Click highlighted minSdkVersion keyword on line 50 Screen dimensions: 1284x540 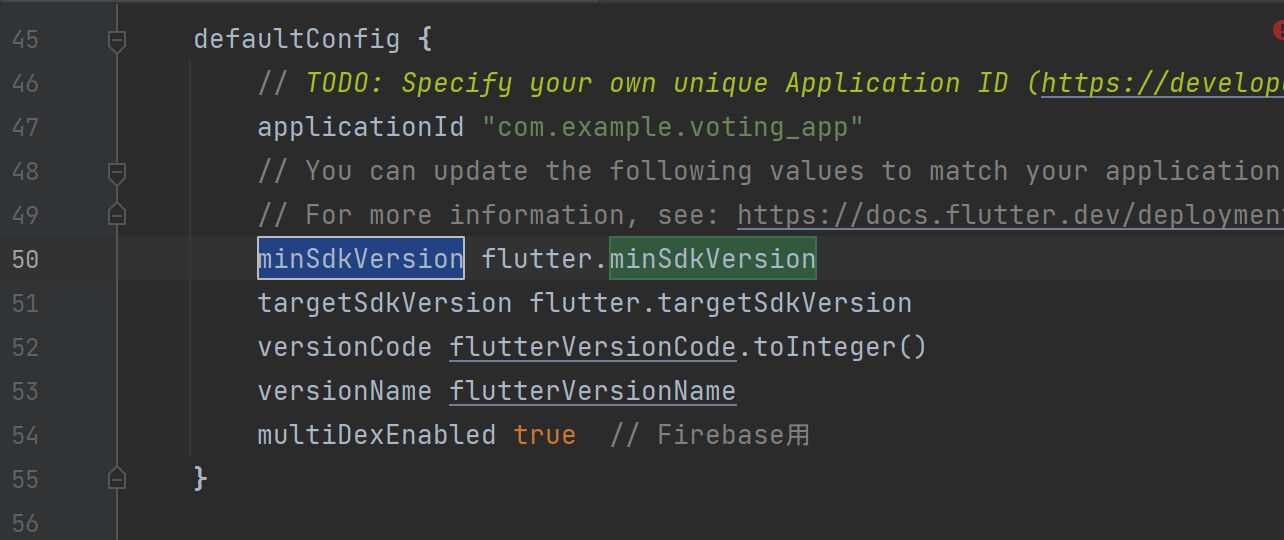click(x=361, y=259)
